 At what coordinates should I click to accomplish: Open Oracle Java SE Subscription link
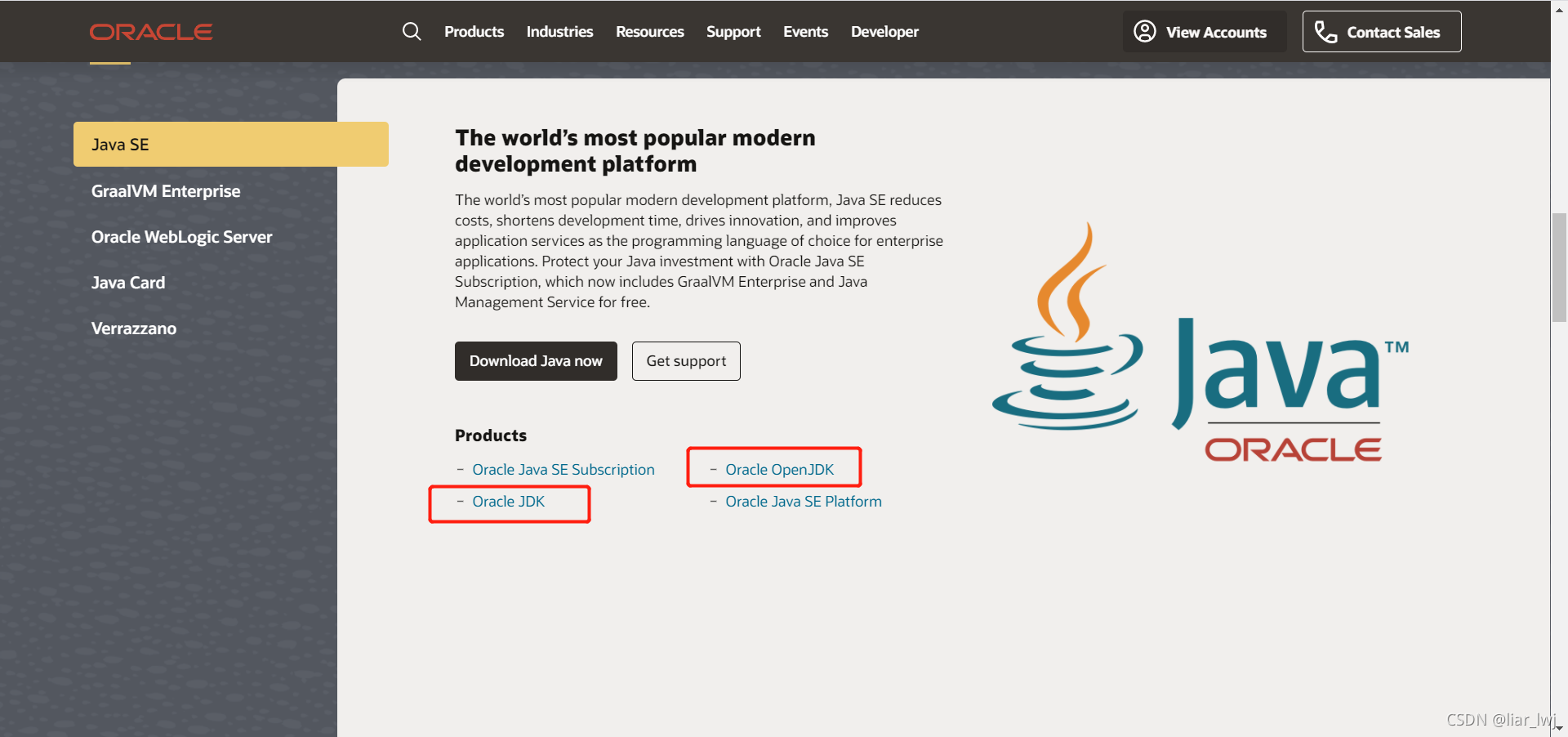[563, 470]
